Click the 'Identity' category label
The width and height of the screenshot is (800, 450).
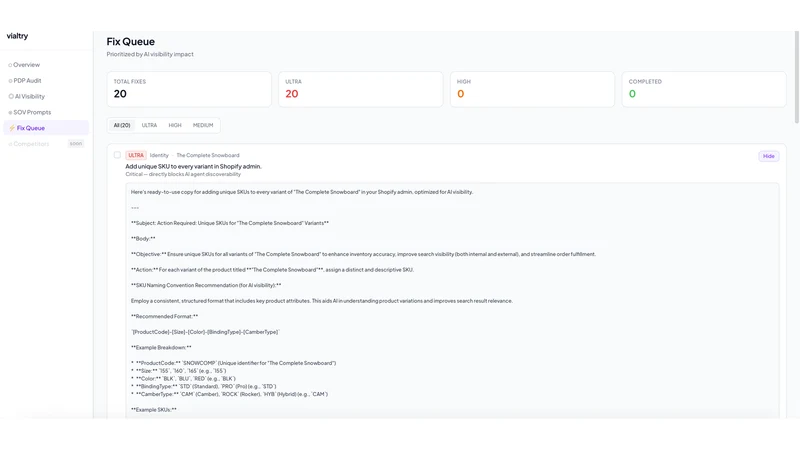coord(159,155)
